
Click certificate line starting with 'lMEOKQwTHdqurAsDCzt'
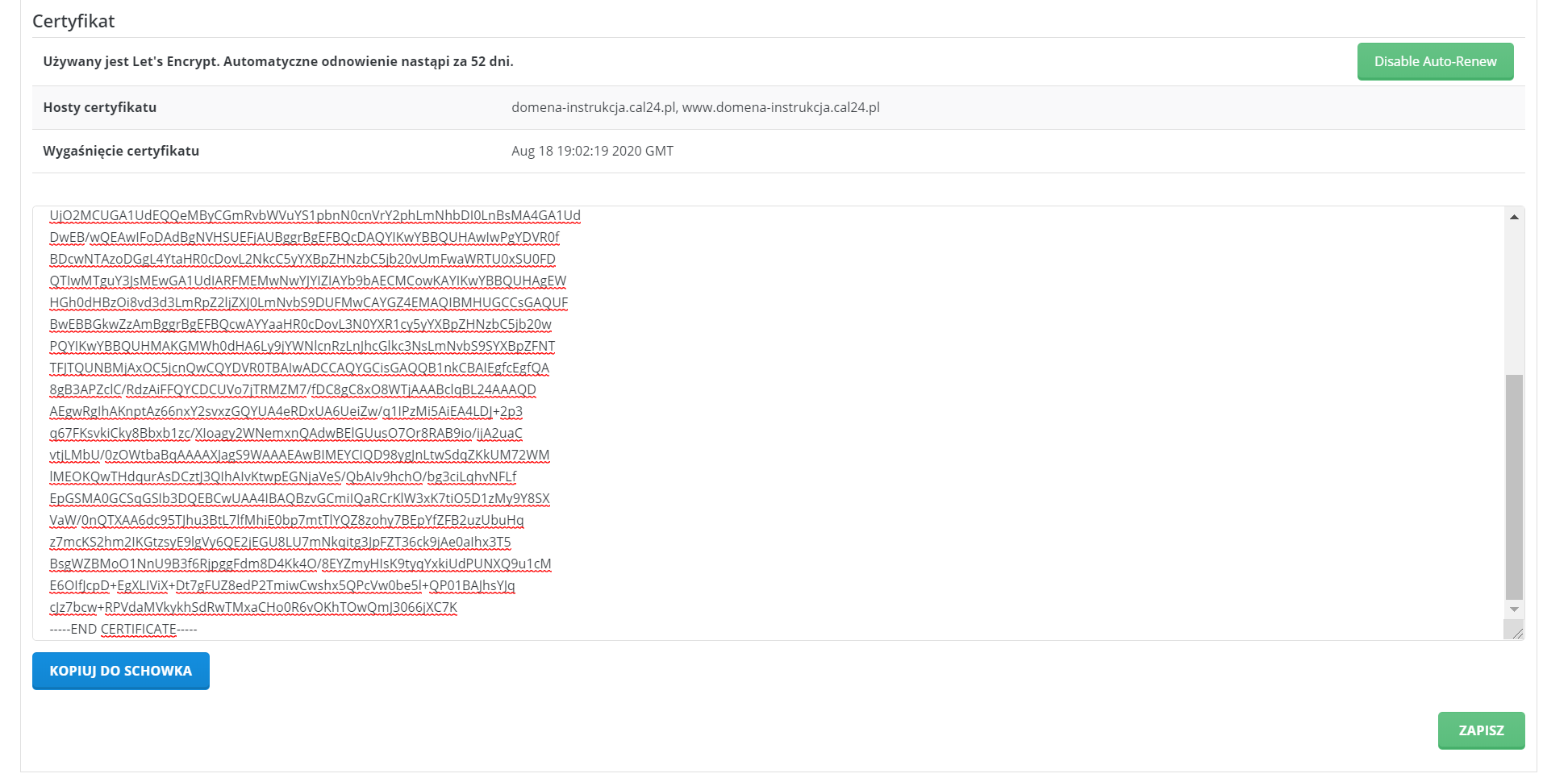(x=283, y=476)
